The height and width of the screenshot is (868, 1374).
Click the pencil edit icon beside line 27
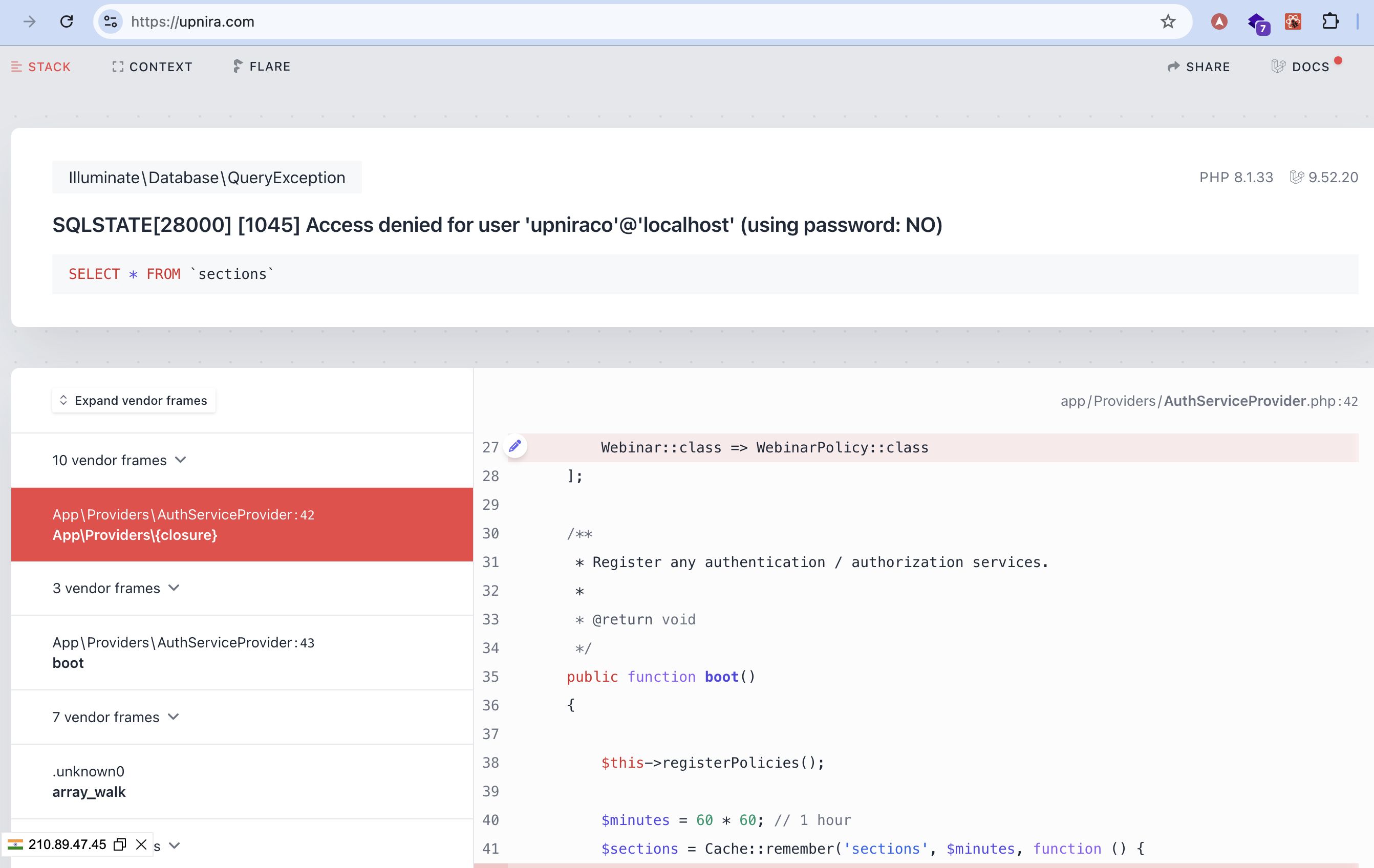point(515,447)
